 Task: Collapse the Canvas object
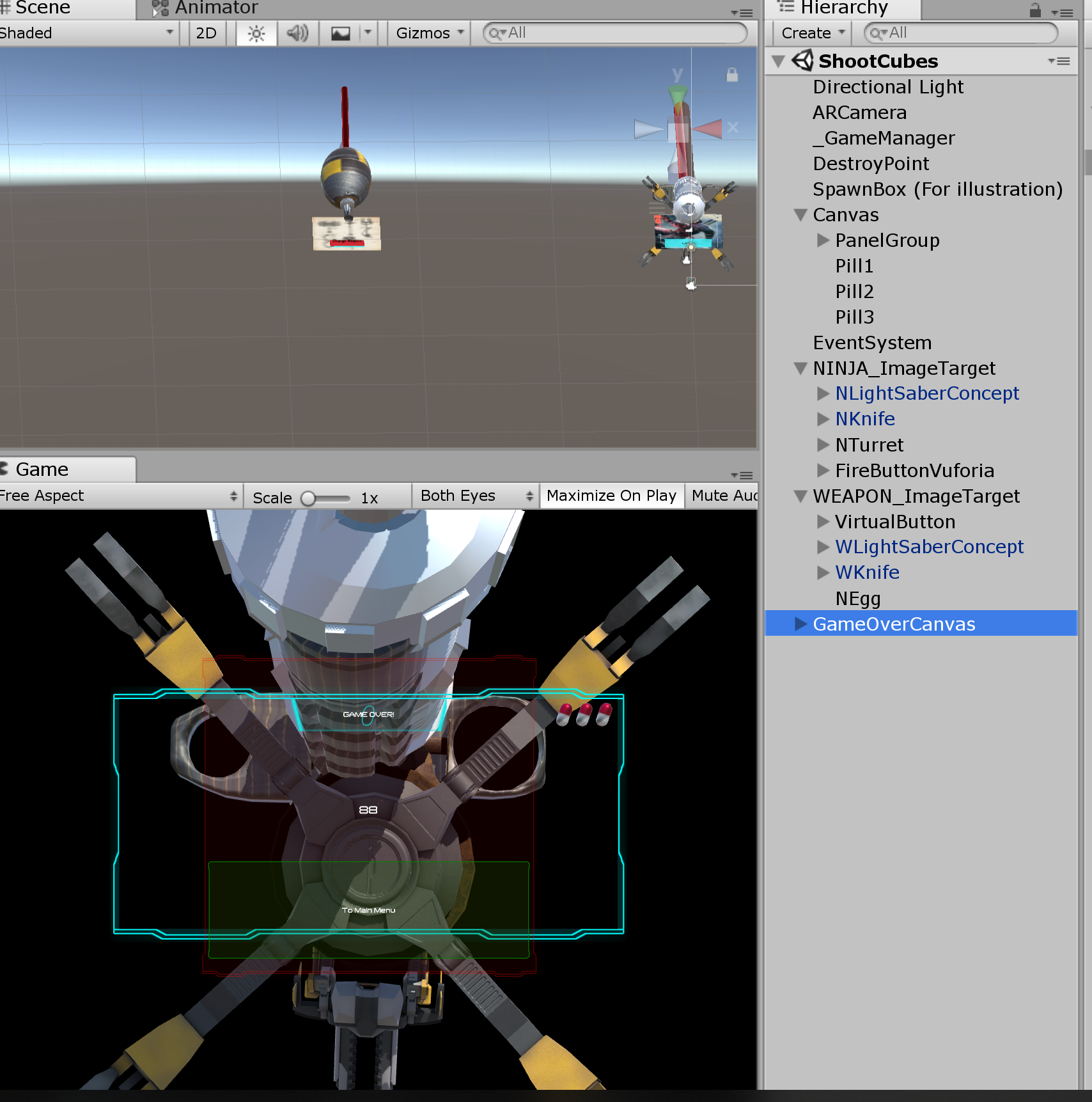pos(800,215)
